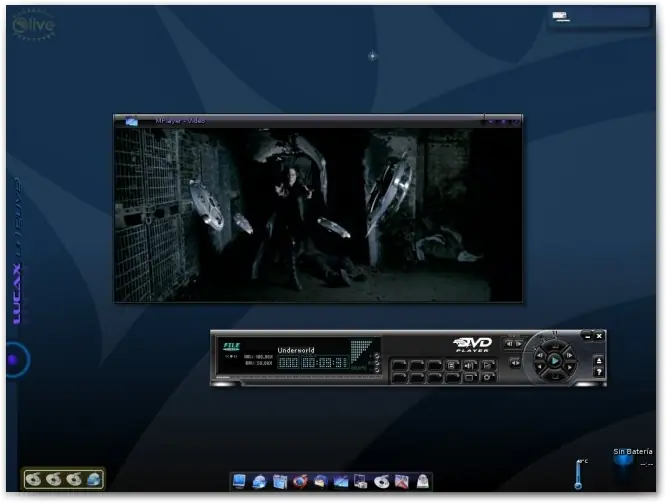Click the skip next button on round dial
Screen dimensions: 666x503
tap(569, 355)
